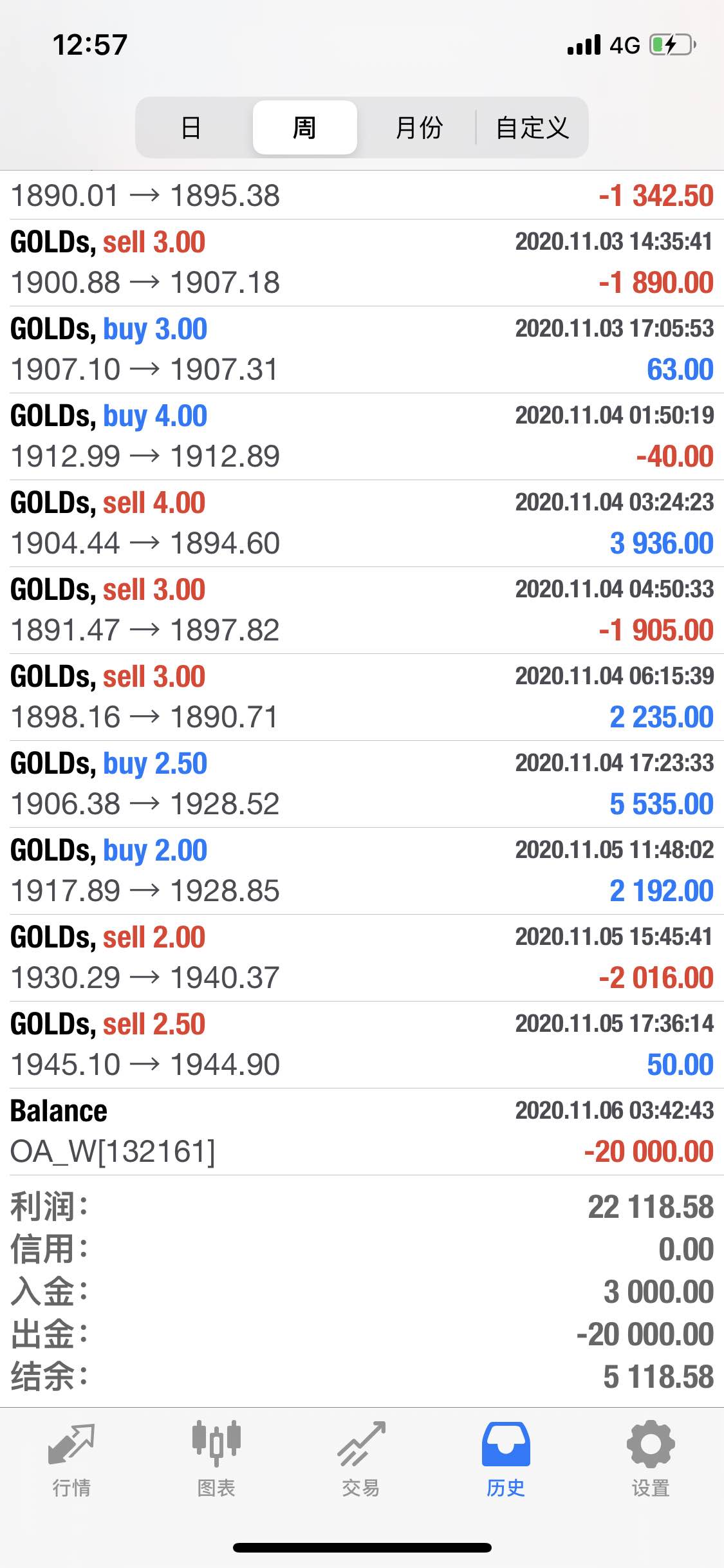Image resolution: width=724 pixels, height=1568 pixels.
Task: Expand the buy 2.50 trade 1906.38 → 1928.52
Action: click(362, 784)
